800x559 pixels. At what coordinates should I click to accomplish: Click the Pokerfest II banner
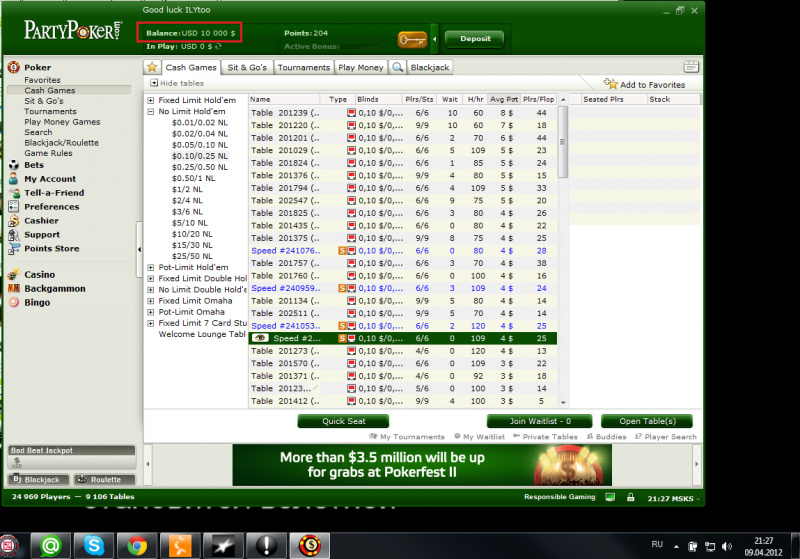point(422,465)
